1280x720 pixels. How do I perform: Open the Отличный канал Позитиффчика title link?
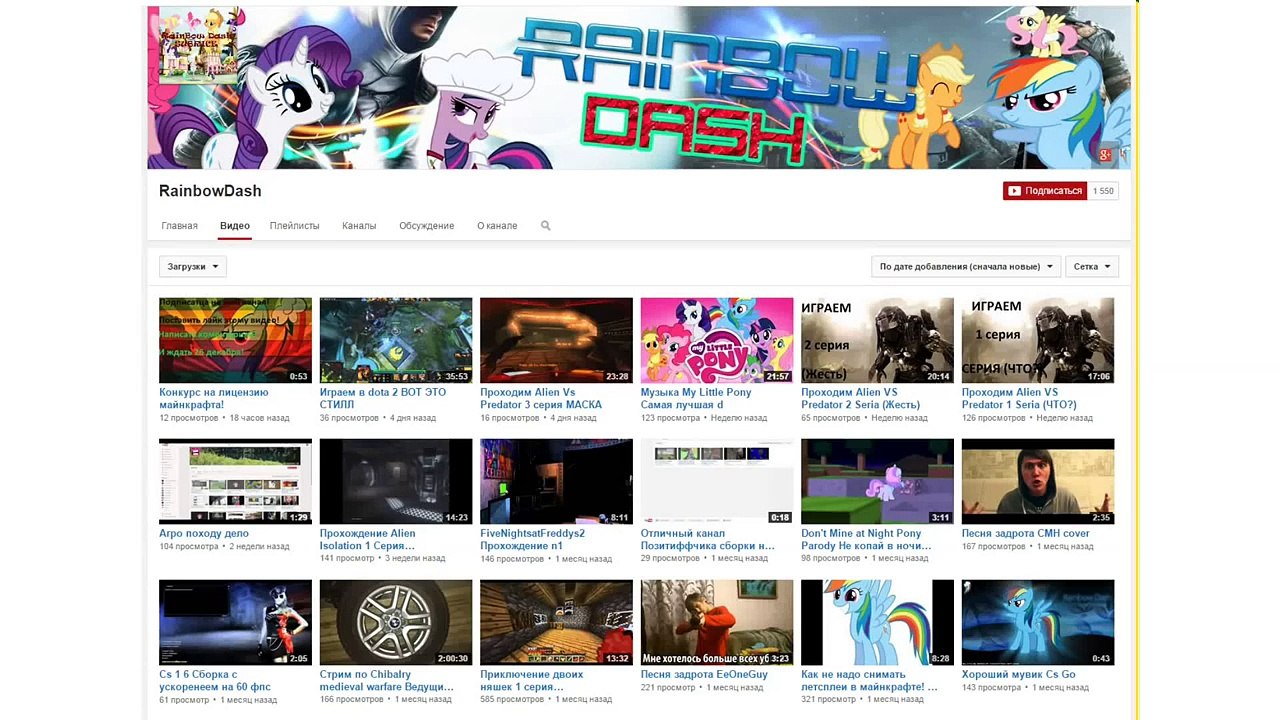click(x=708, y=540)
